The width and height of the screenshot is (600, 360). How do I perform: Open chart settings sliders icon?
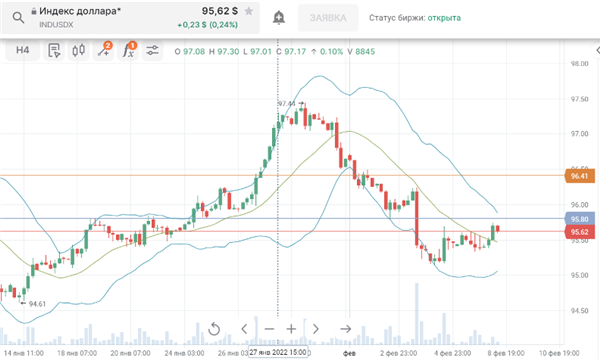click(x=152, y=50)
